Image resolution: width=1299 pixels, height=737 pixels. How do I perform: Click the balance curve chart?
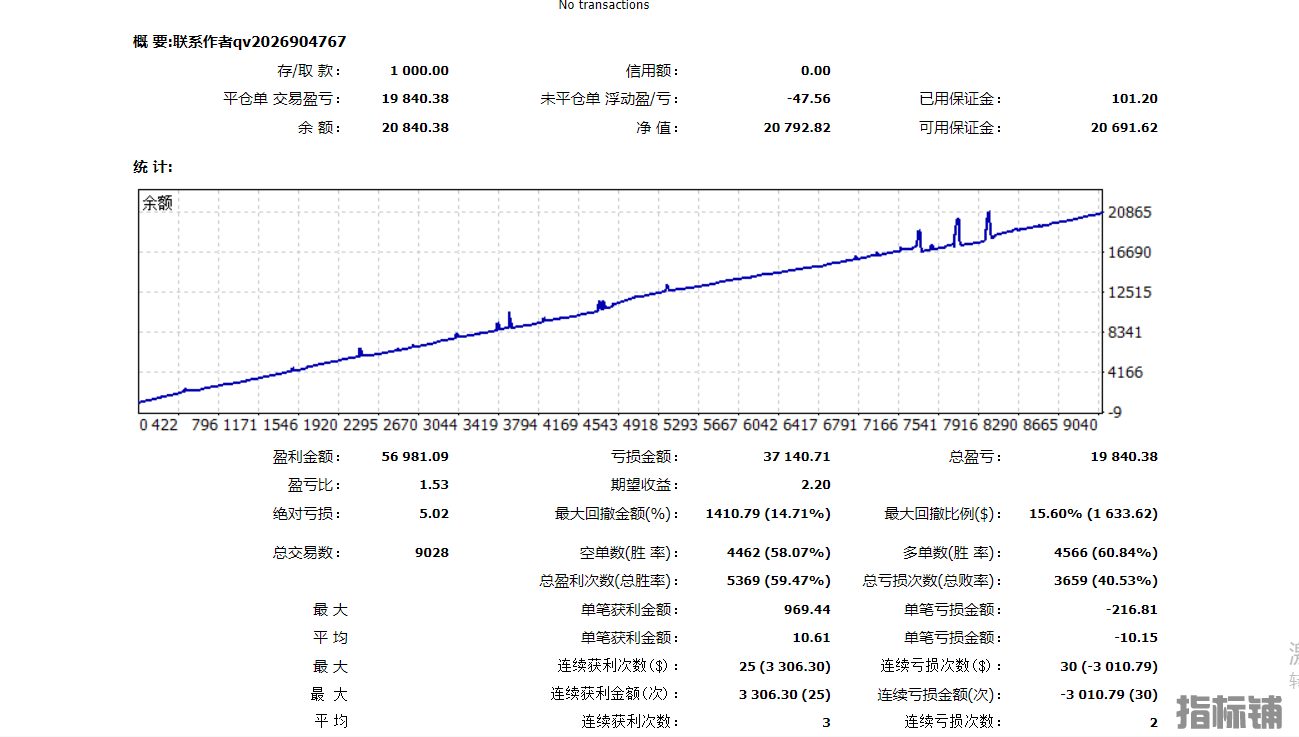(x=620, y=300)
